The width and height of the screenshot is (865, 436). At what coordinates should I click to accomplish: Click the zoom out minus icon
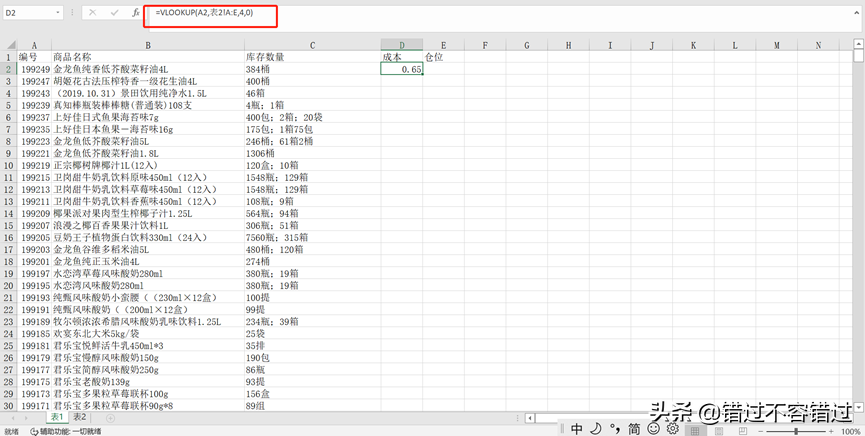pyautogui.click(x=761, y=431)
